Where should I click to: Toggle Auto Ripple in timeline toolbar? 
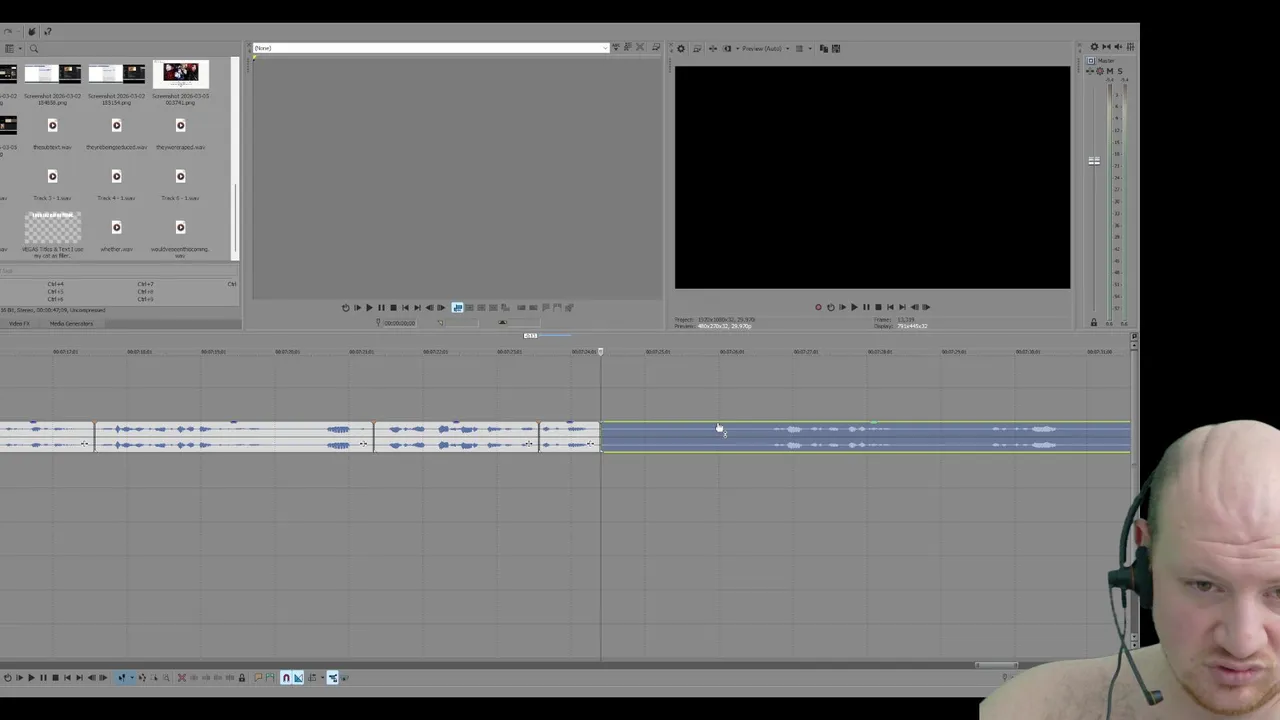(311, 677)
